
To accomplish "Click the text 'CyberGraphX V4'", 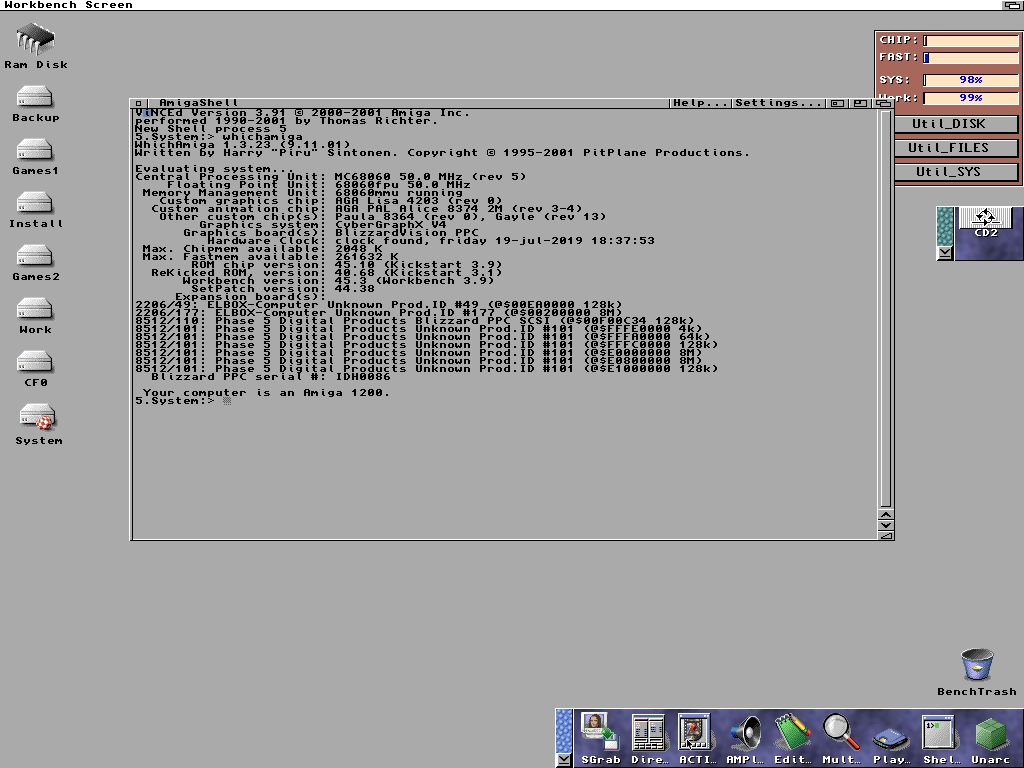I will [391, 225].
